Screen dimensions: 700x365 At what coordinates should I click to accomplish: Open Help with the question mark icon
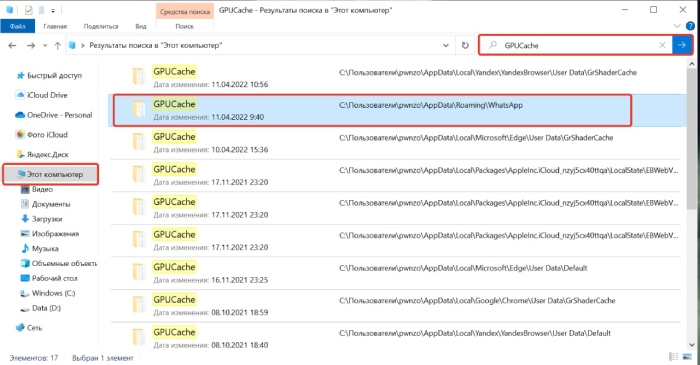point(690,26)
